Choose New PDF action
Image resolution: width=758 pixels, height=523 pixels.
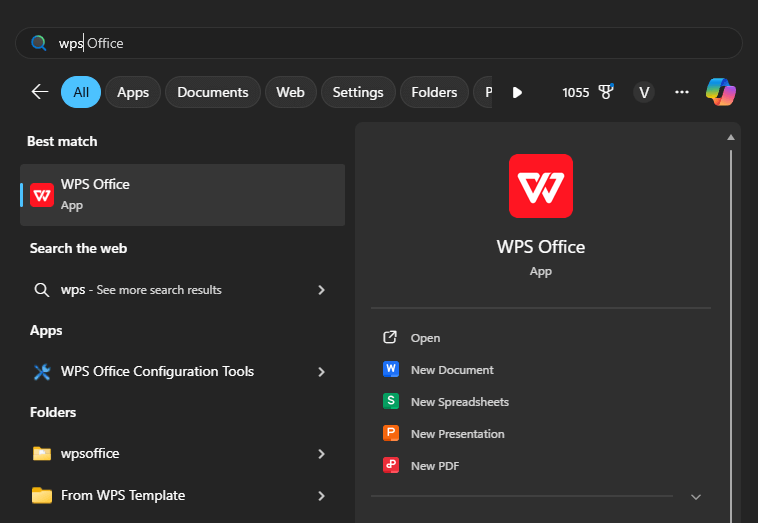tap(540, 465)
